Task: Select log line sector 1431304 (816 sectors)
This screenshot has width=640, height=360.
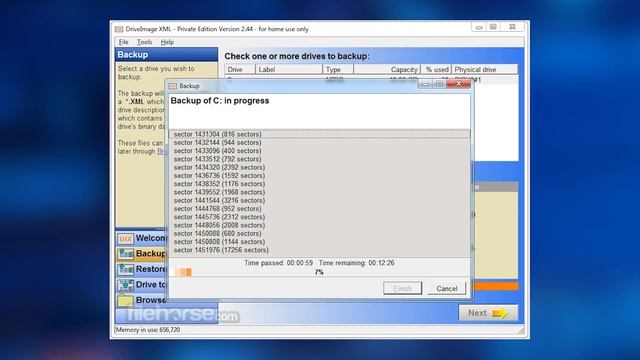Action: [x=320, y=134]
